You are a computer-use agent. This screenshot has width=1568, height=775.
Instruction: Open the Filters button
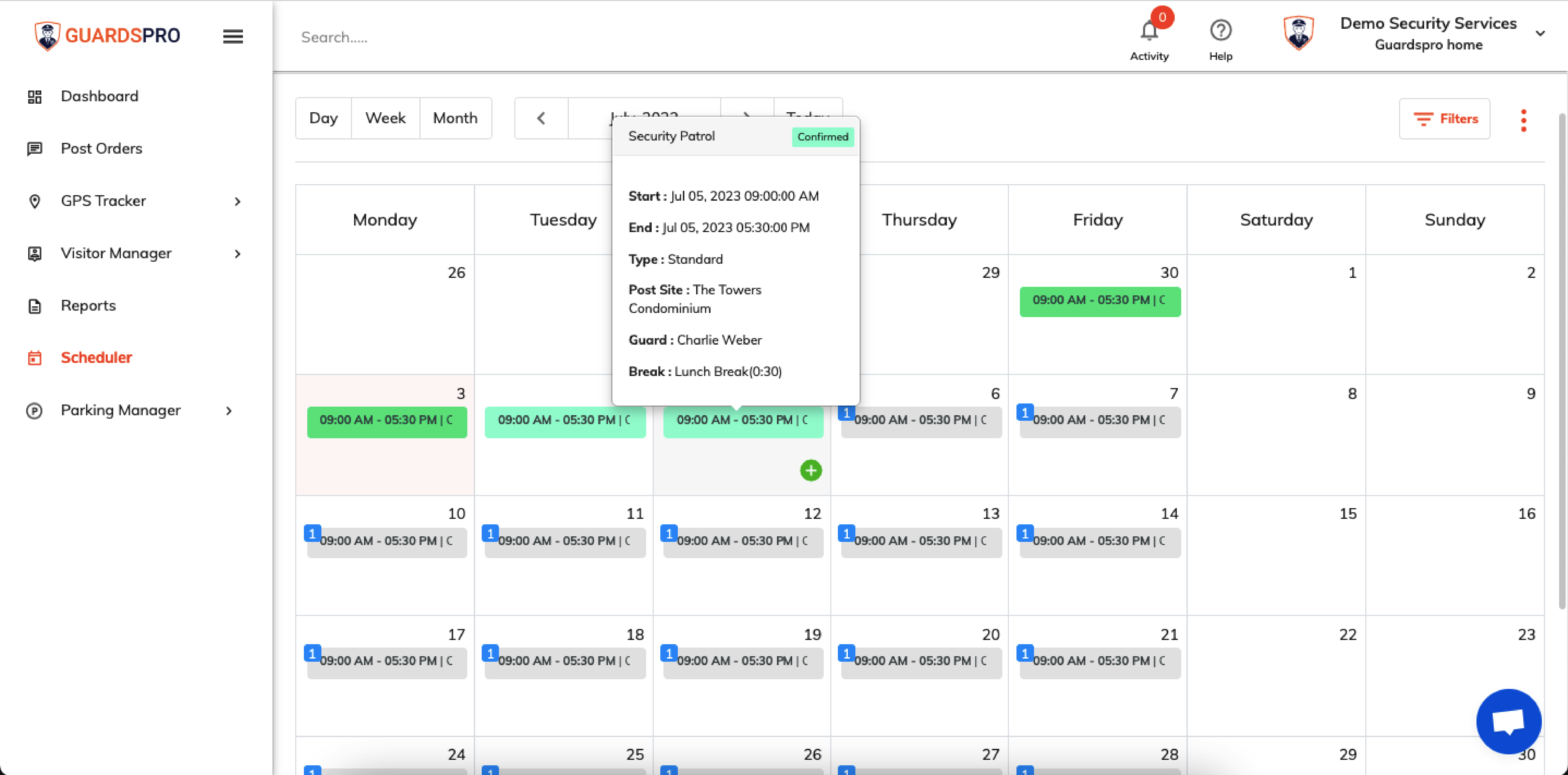[x=1444, y=119]
